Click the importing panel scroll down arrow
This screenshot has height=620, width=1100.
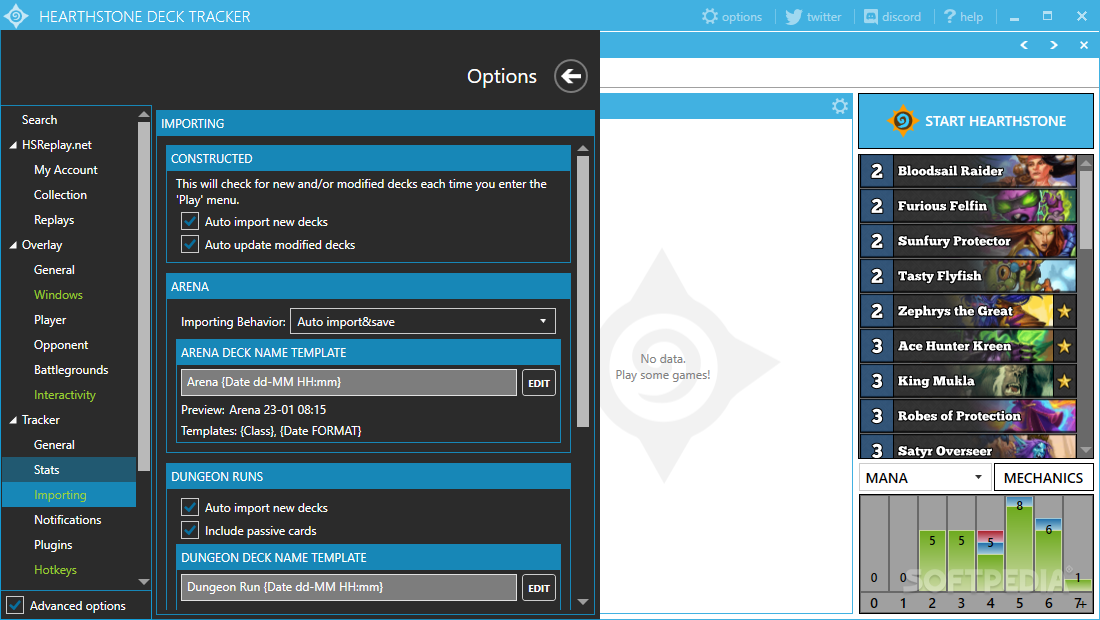(583, 602)
